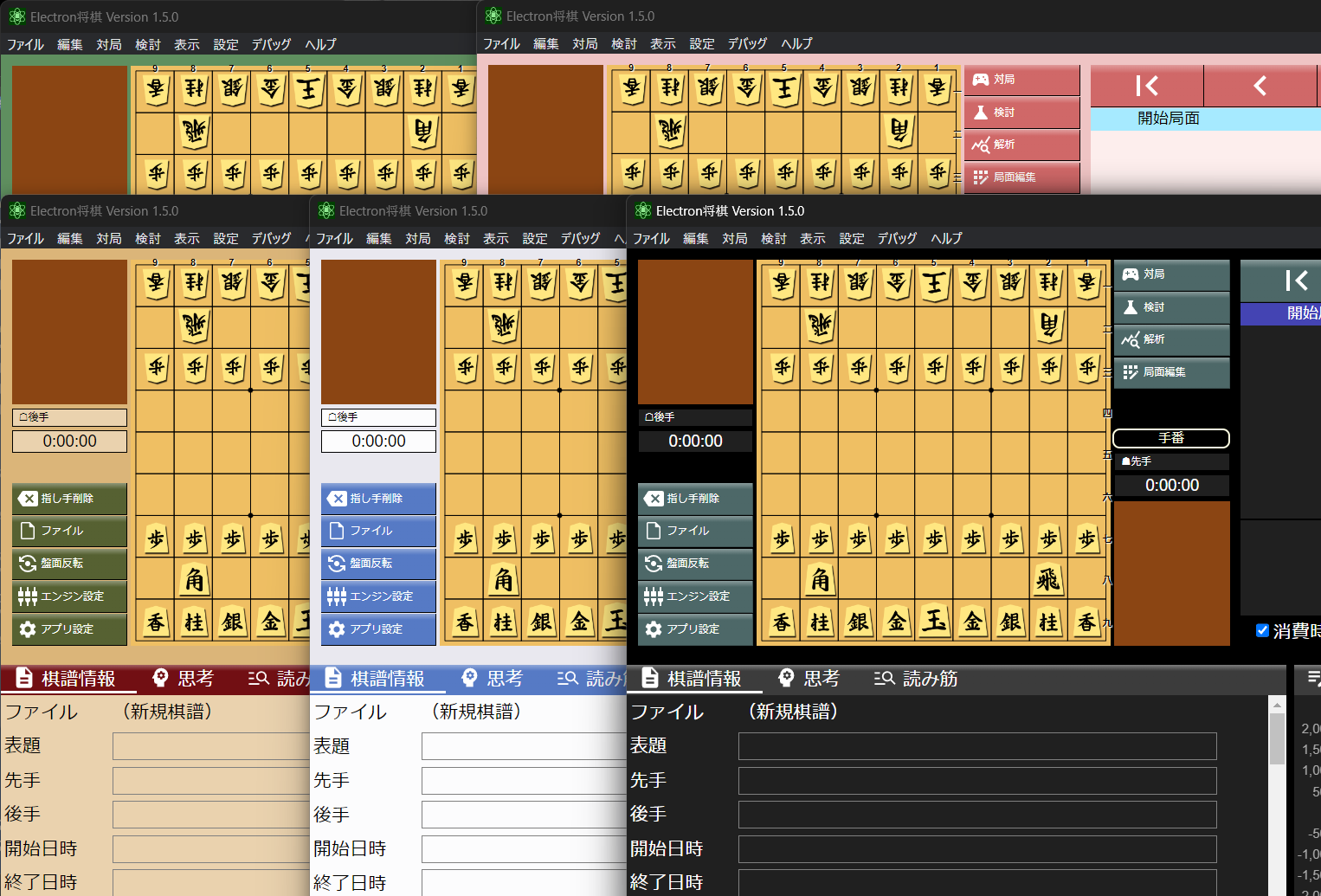Open ヘルプ menu in the dark window
The height and width of the screenshot is (896, 1321).
click(x=946, y=238)
